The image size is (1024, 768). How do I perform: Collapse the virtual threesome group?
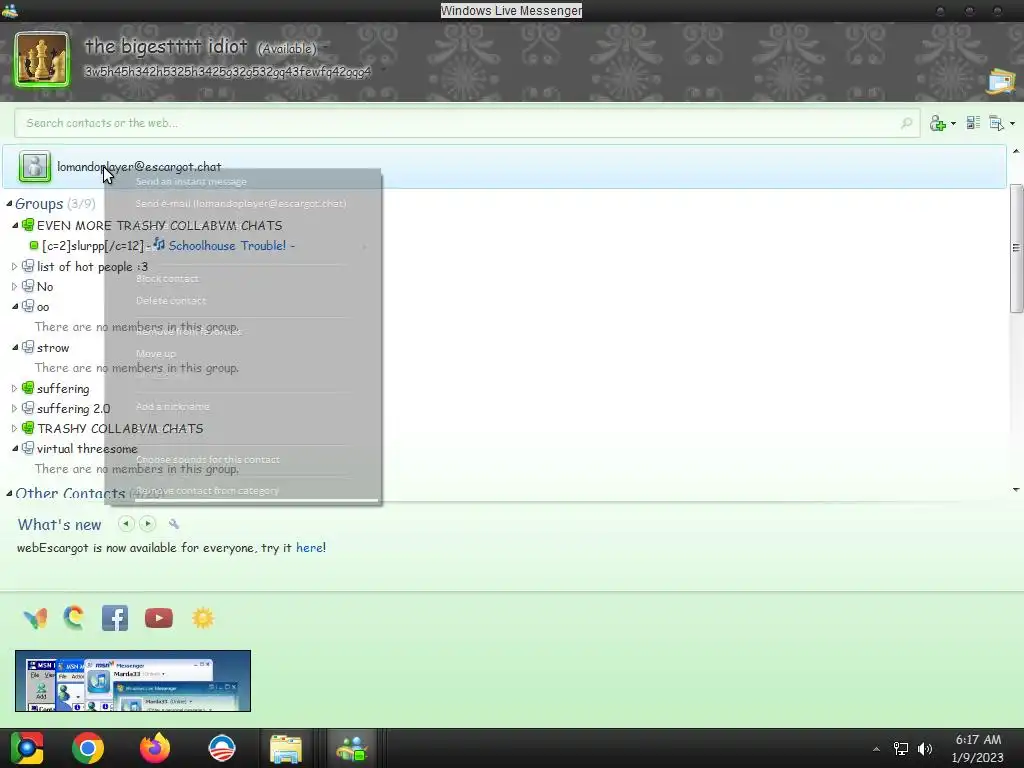tap(14, 449)
